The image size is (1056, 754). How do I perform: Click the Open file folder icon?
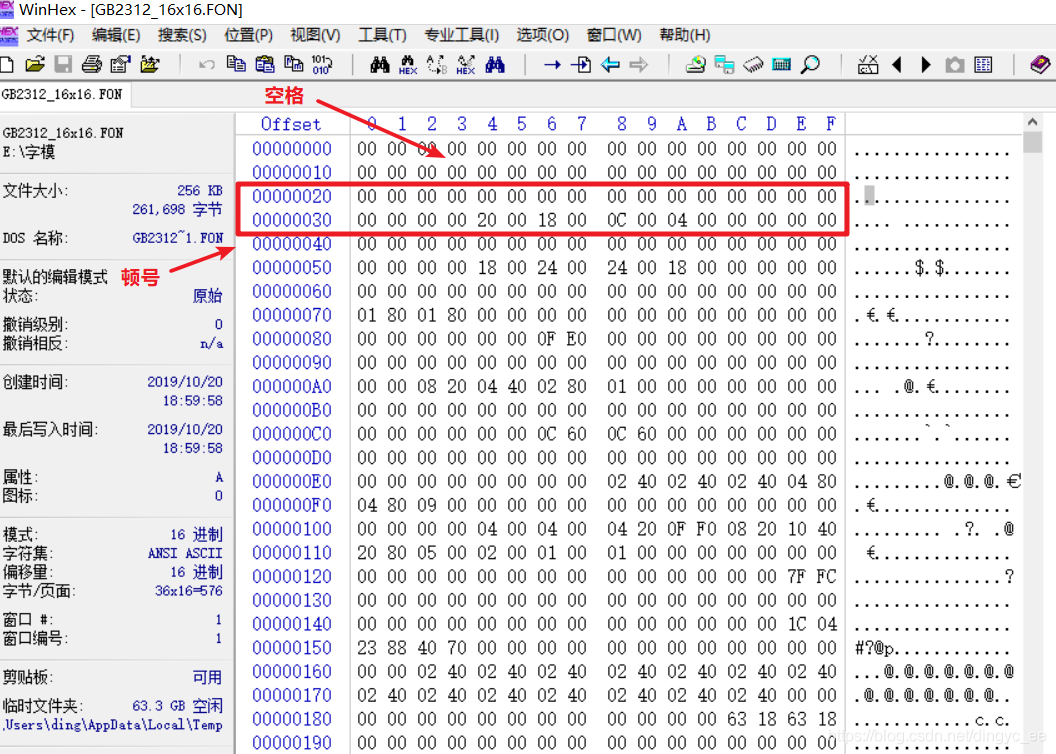[35, 65]
